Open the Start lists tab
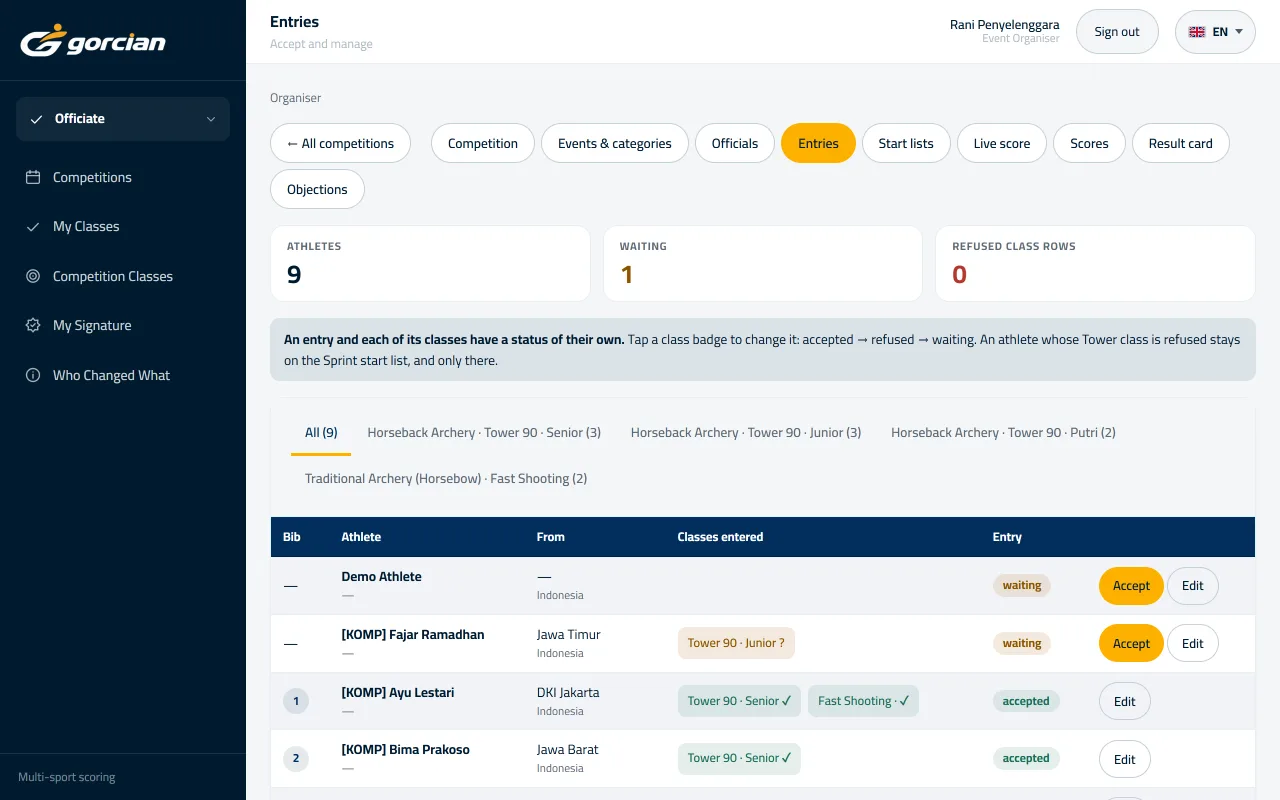Image resolution: width=1280 pixels, height=800 pixels. coord(906,143)
